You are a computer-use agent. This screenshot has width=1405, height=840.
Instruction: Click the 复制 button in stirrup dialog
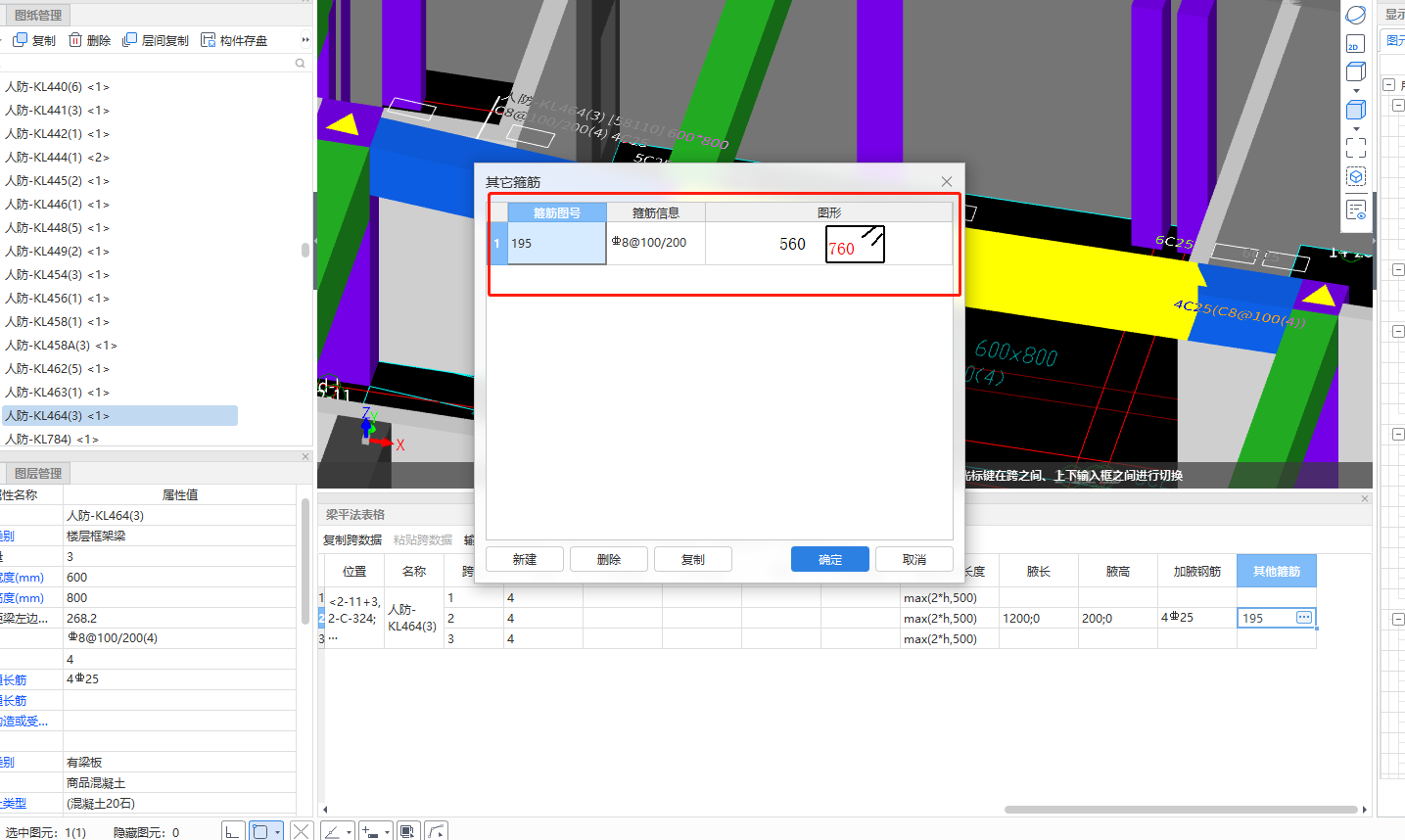(x=693, y=559)
